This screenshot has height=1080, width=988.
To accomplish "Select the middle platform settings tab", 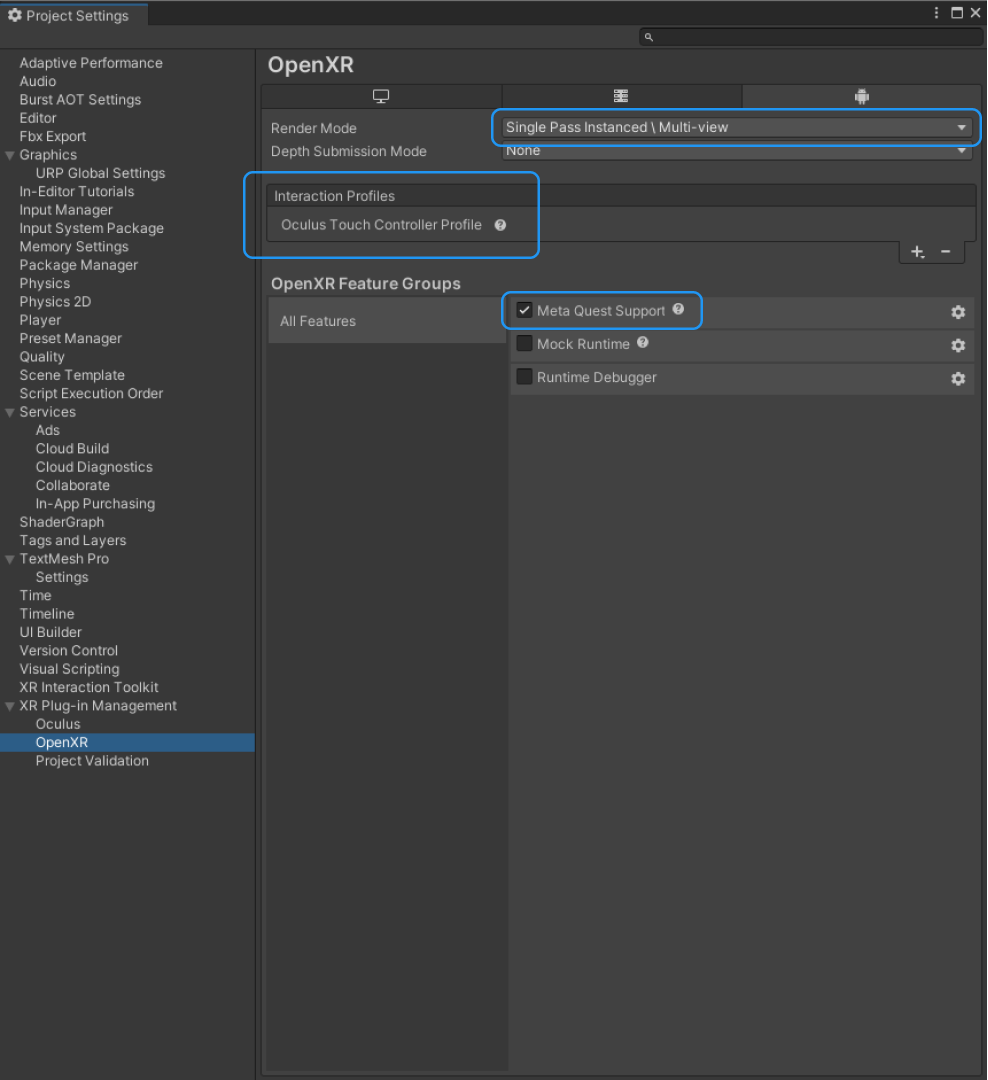I will pyautogui.click(x=620, y=96).
